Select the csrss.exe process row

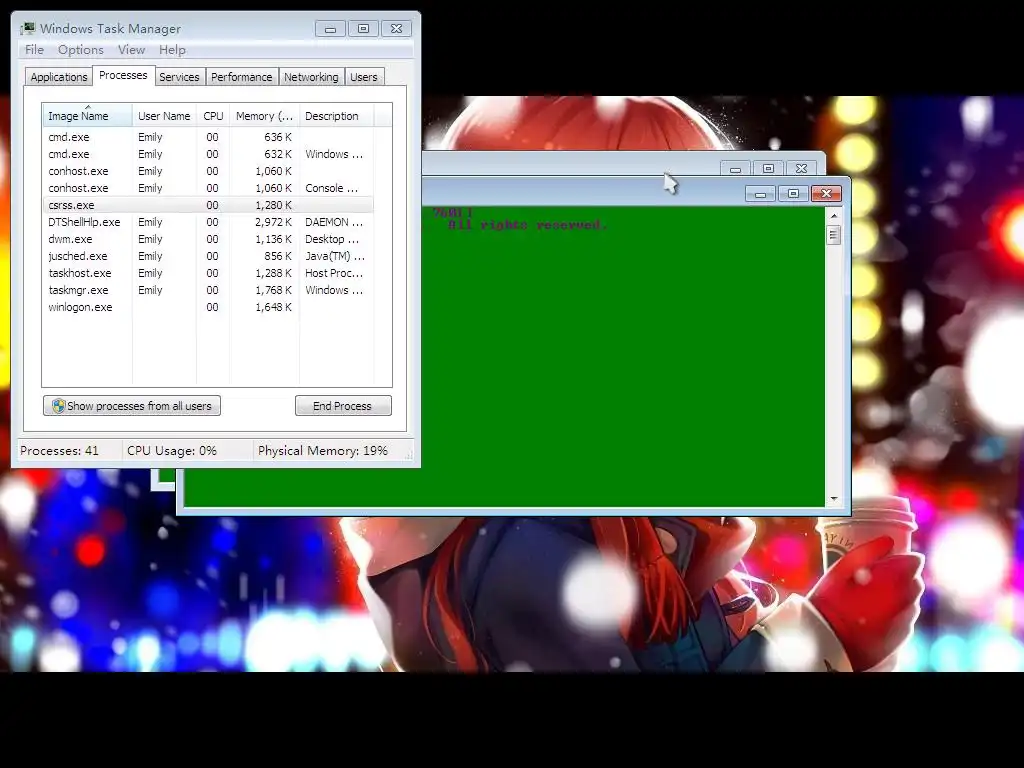[x=208, y=205]
